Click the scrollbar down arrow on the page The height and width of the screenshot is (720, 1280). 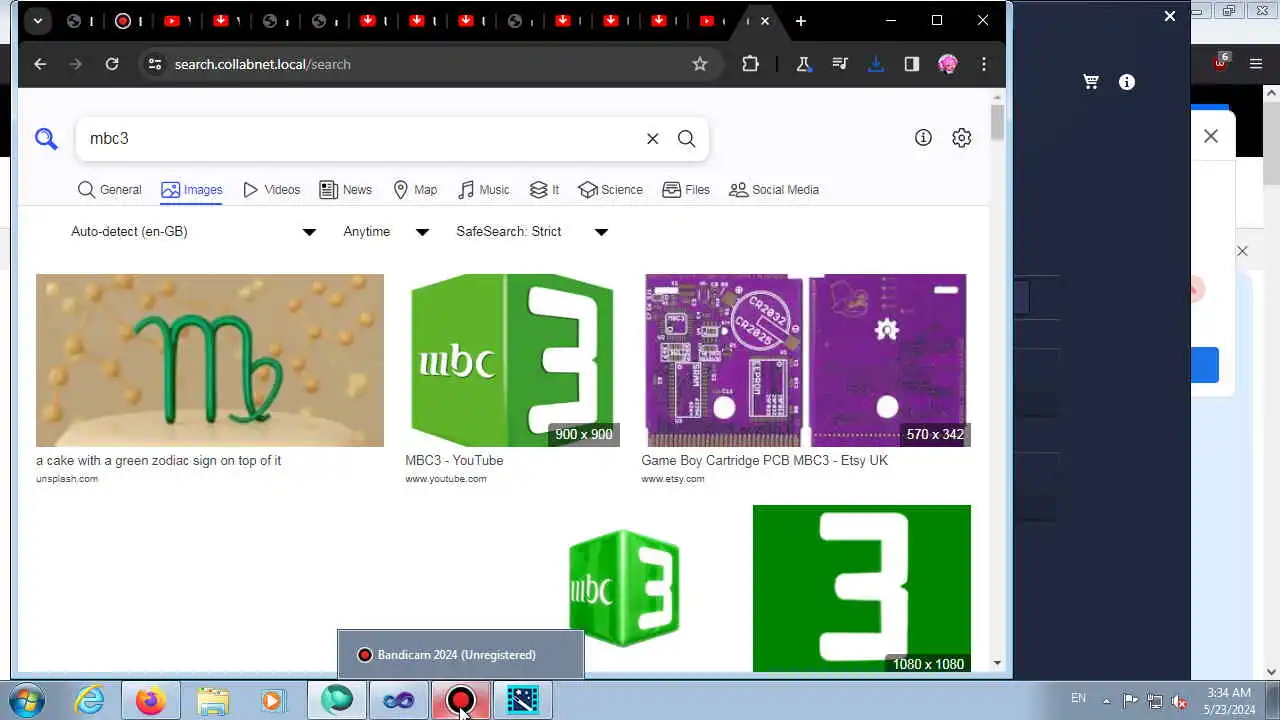[997, 663]
